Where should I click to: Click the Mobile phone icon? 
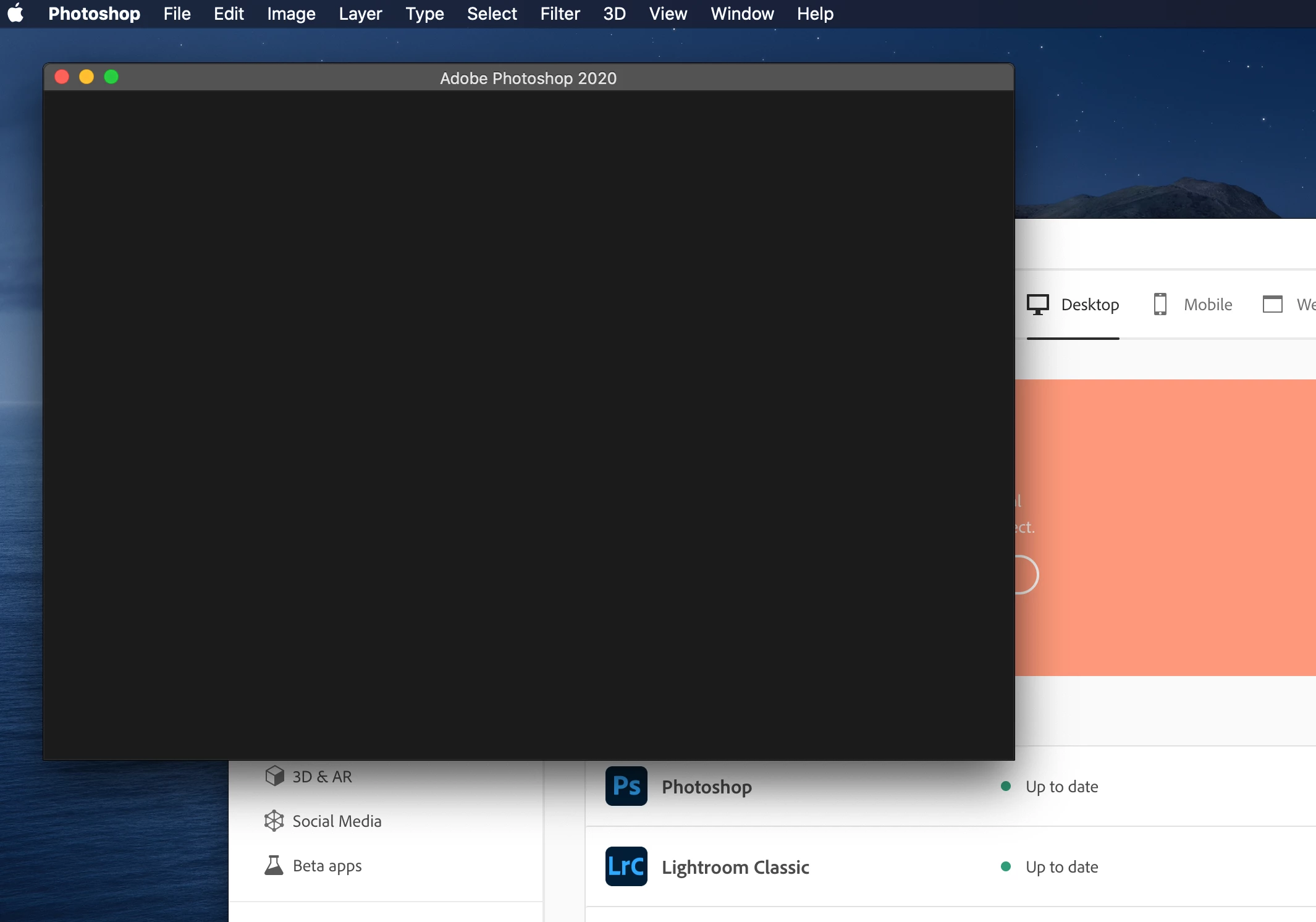click(1160, 304)
